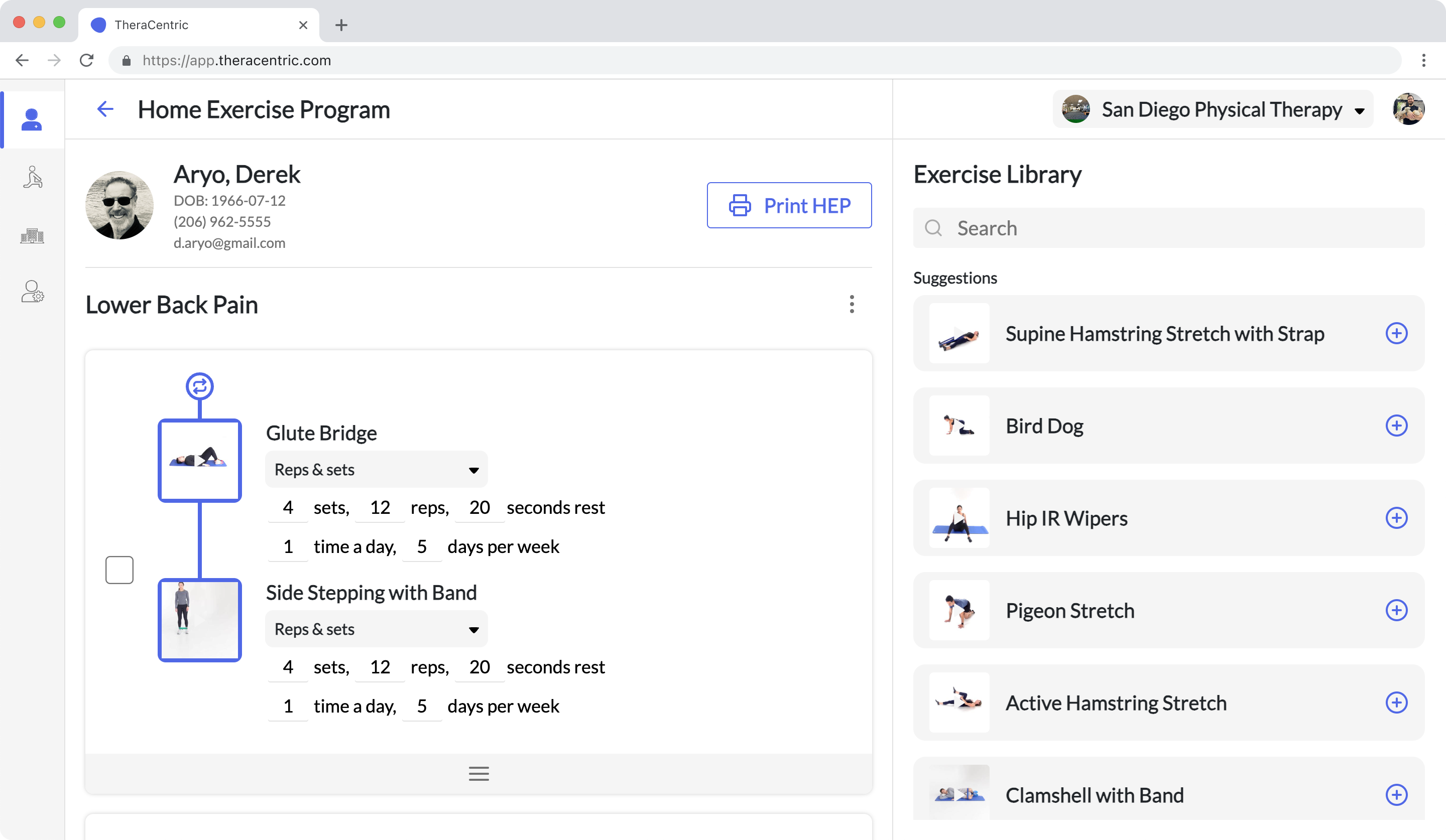Click the Supine Hamstring Stretch thumbnail
The image size is (1446, 840).
959,333
